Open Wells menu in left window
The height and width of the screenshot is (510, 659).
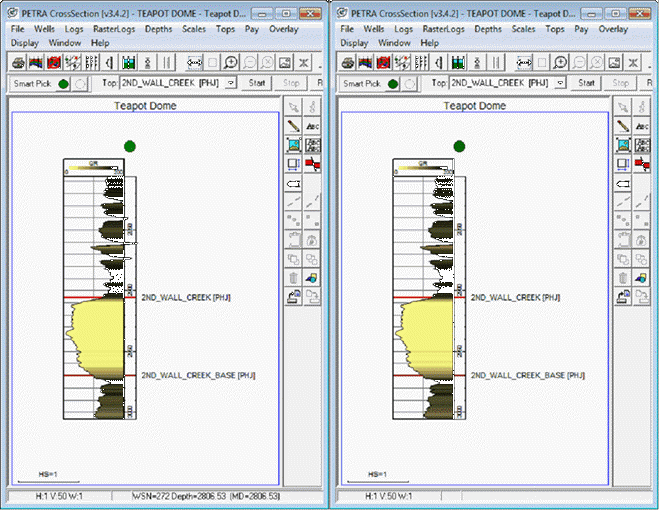(x=44, y=29)
